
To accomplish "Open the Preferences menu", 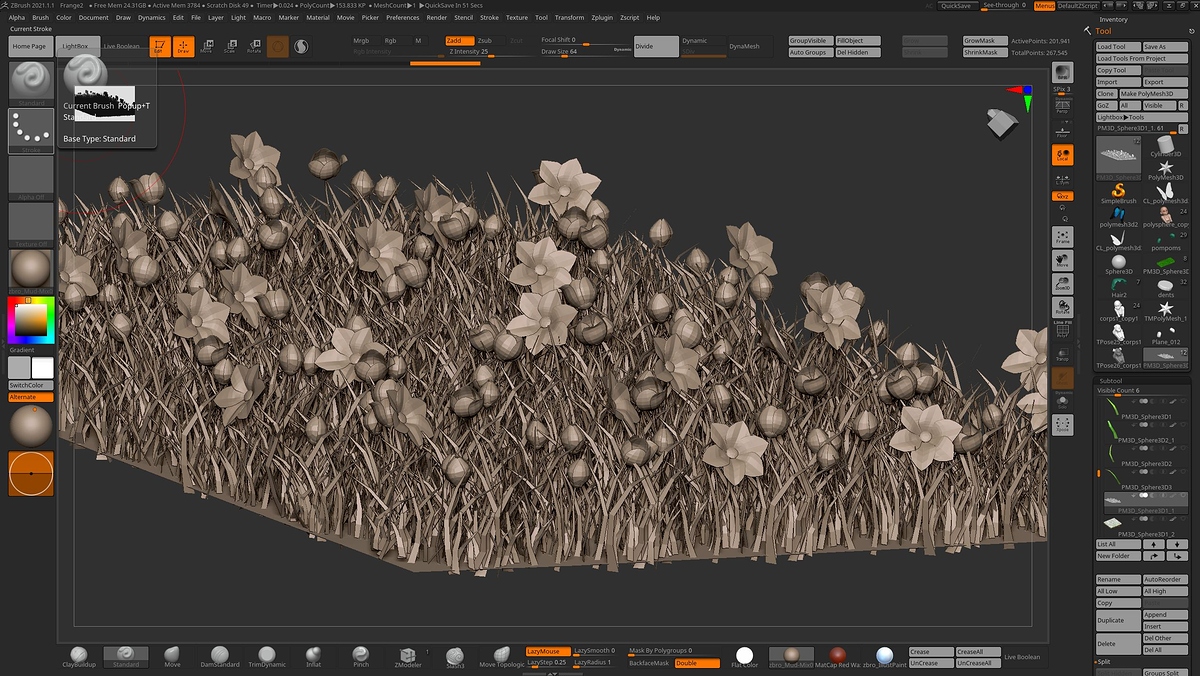I will click(403, 17).
